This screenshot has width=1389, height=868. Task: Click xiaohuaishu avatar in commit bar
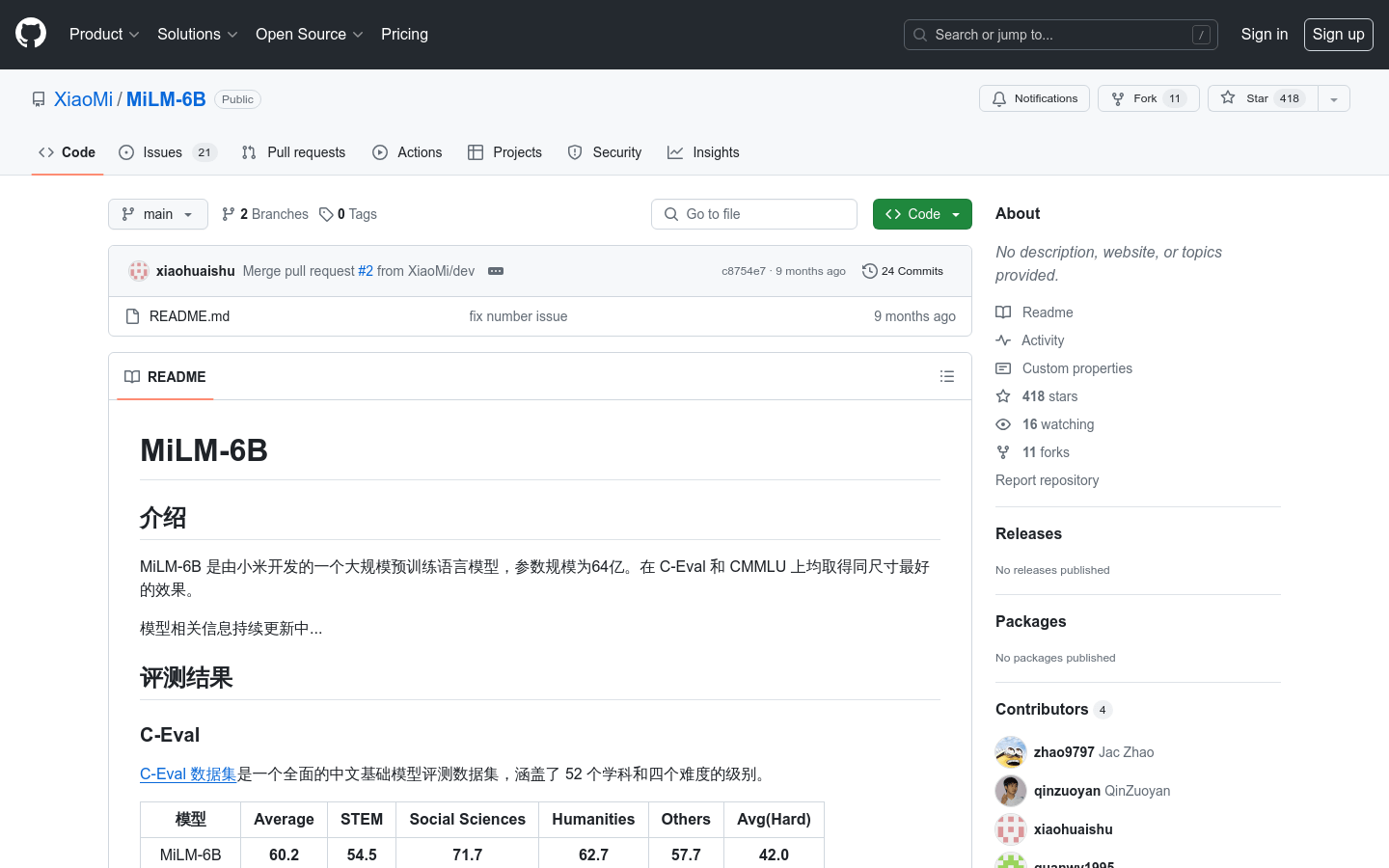(139, 271)
